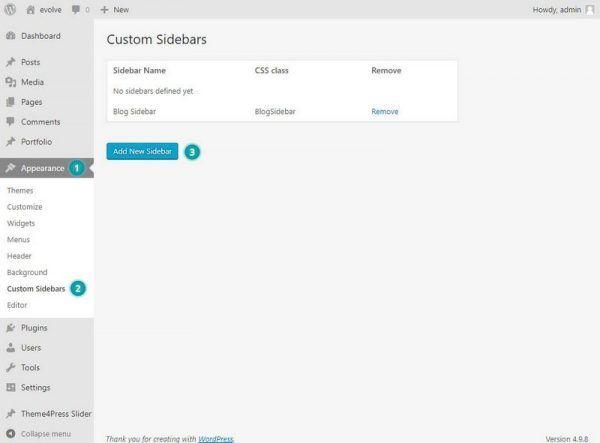Screen dimensions: 600x443
Task: Click the Blog Sidebar name cell
Action: [134, 112]
